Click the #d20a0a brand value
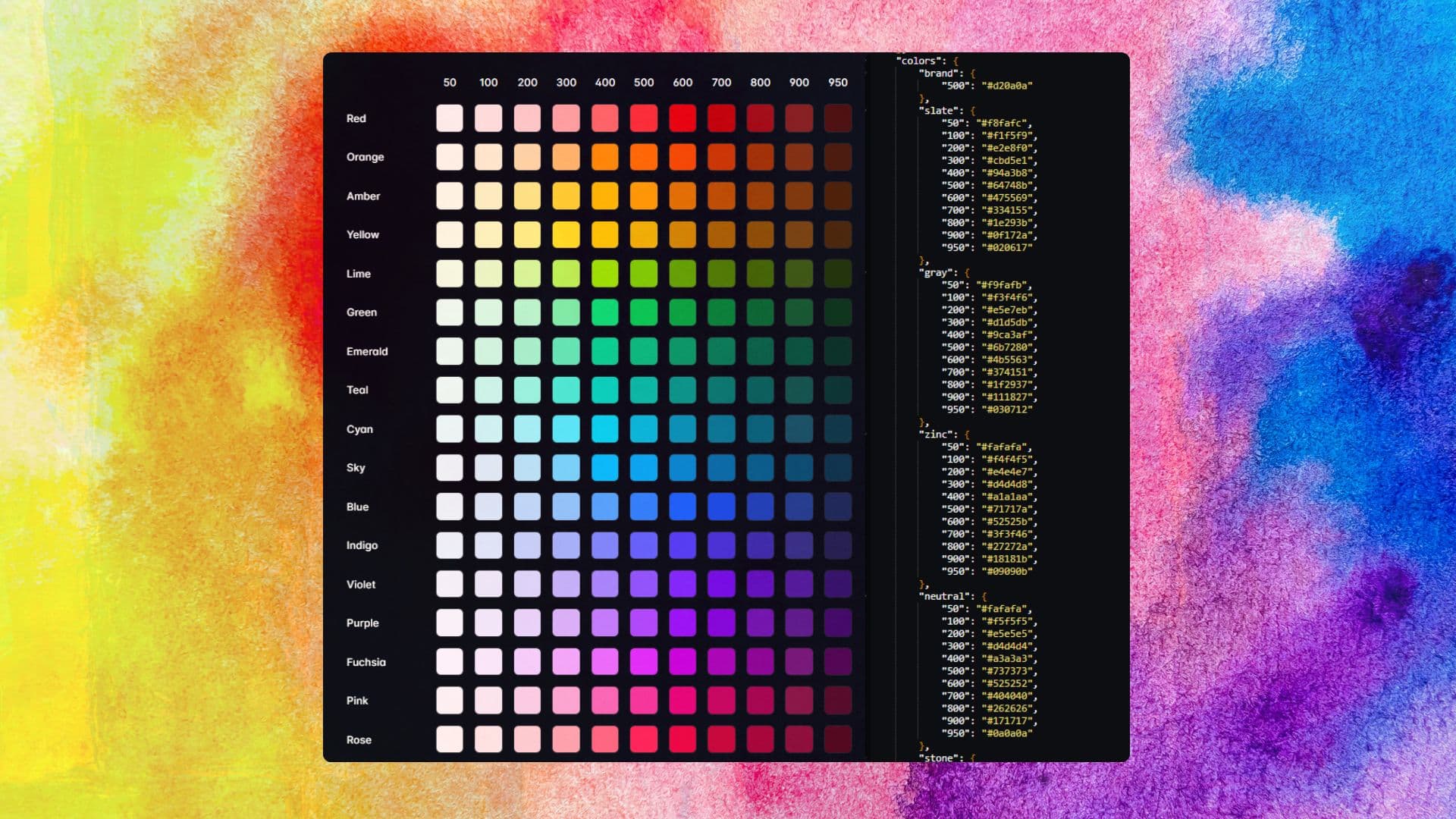Viewport: 1456px width, 819px height. coord(1007,86)
